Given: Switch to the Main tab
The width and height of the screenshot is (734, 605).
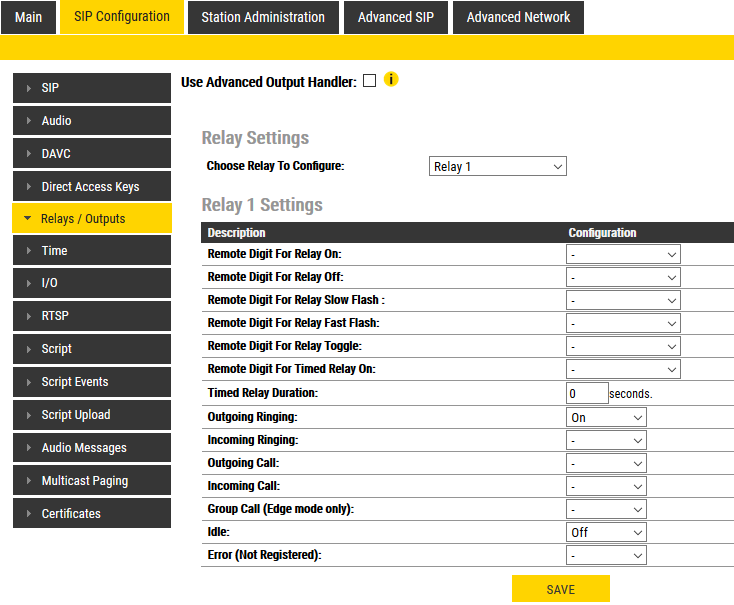Looking at the screenshot, I should pyautogui.click(x=29, y=17).
